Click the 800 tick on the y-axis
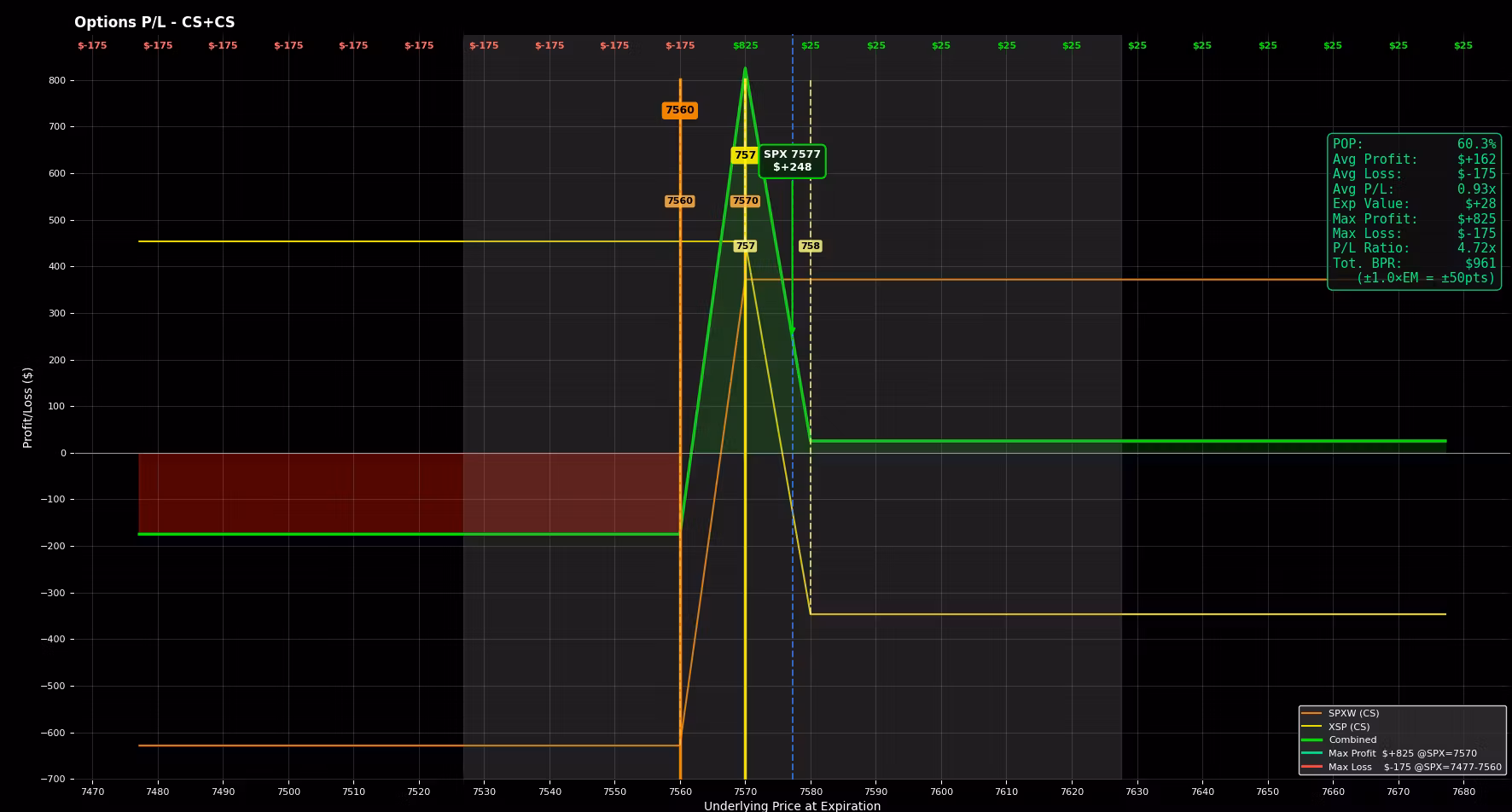Screen dimensions: 1512x812 [57, 80]
